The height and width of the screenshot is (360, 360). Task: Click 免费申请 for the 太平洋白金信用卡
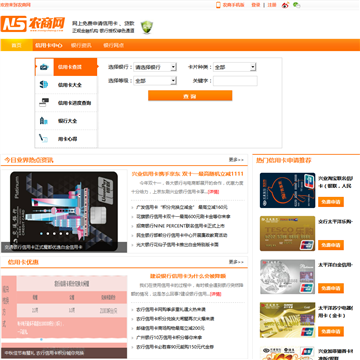(x=331, y=288)
